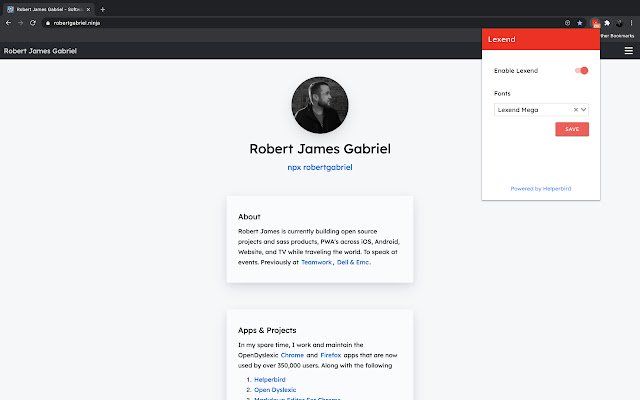Click the Robert James Gabriel site title
Viewport: 640px width, 400px height.
(x=40, y=51)
